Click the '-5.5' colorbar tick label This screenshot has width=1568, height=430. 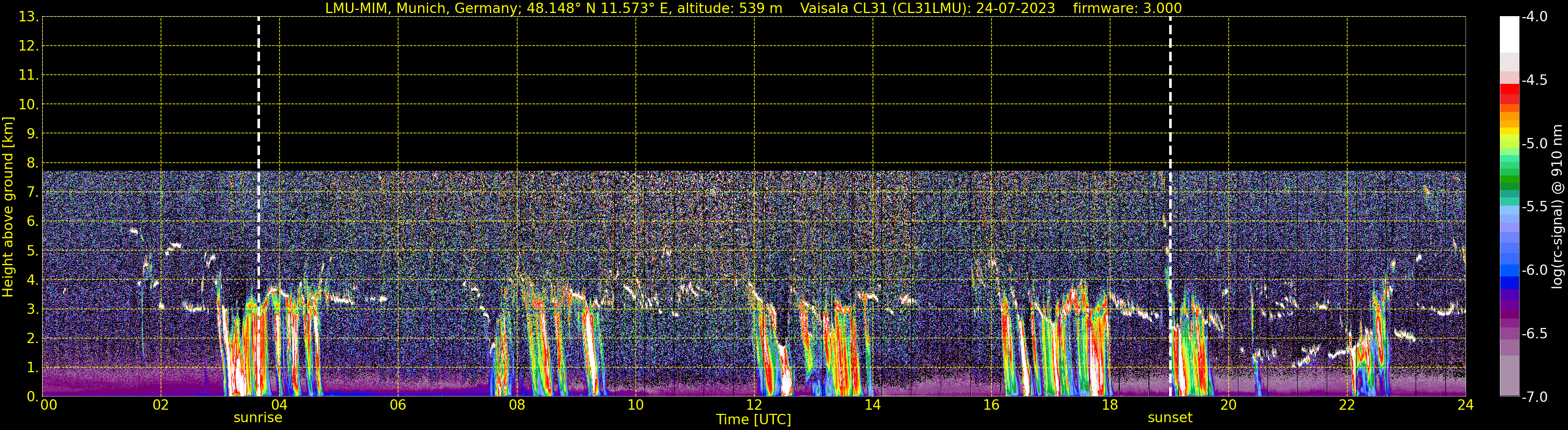click(1535, 207)
